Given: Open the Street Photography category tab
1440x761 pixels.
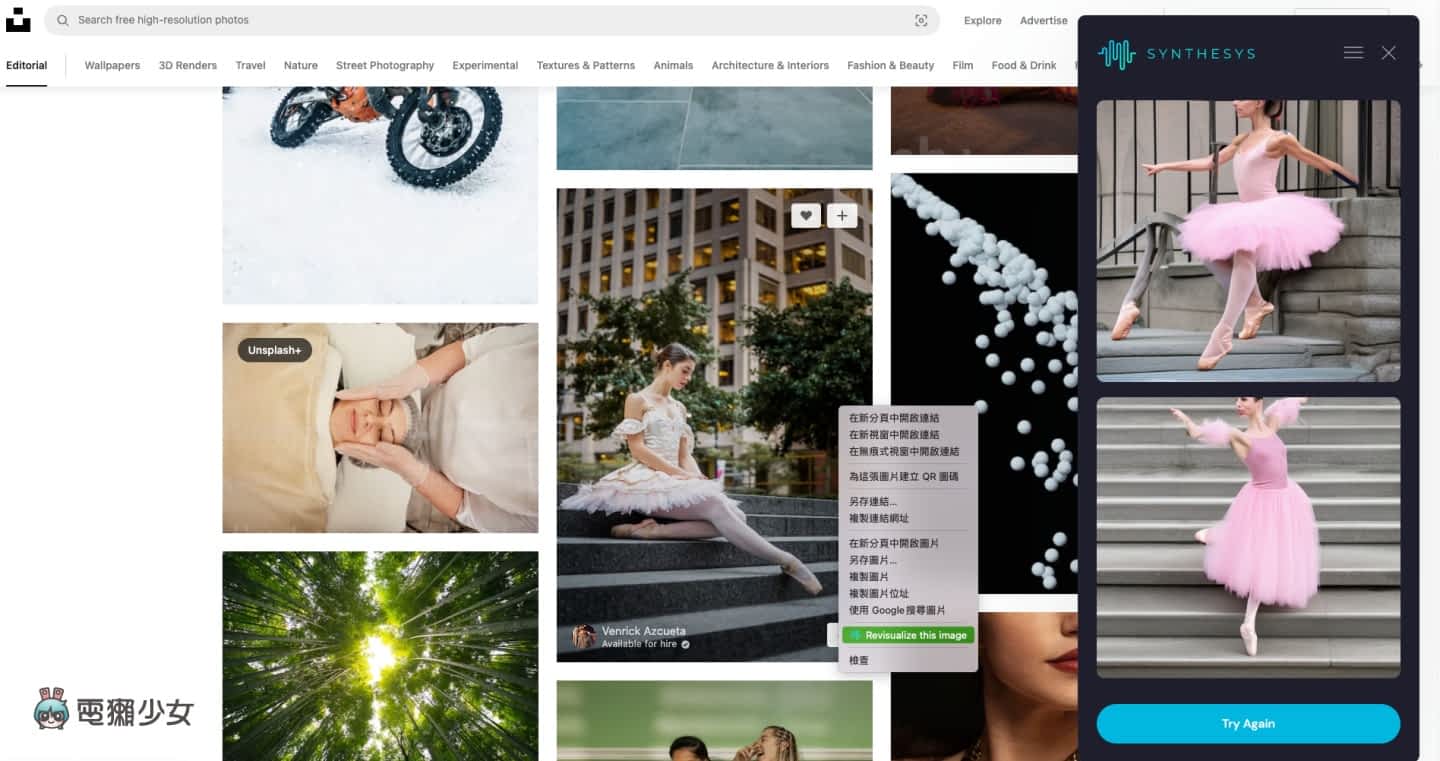Looking at the screenshot, I should coord(385,65).
